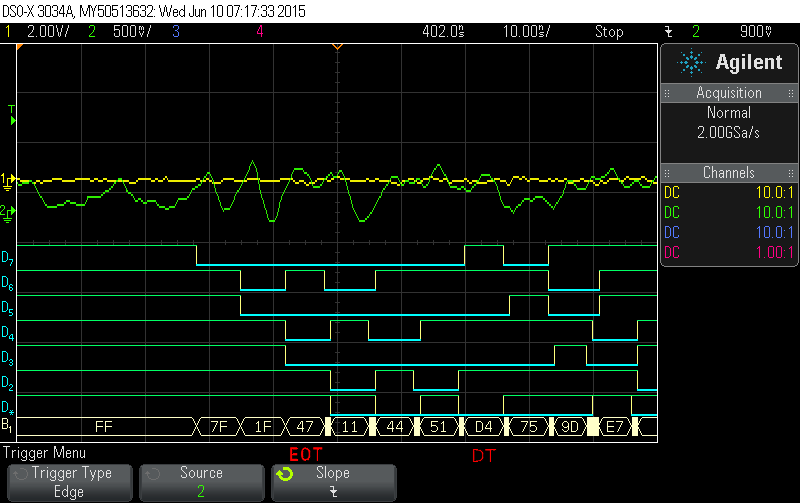Select the FF bus decode value
This screenshot has height=503, width=800.
pyautogui.click(x=103, y=426)
